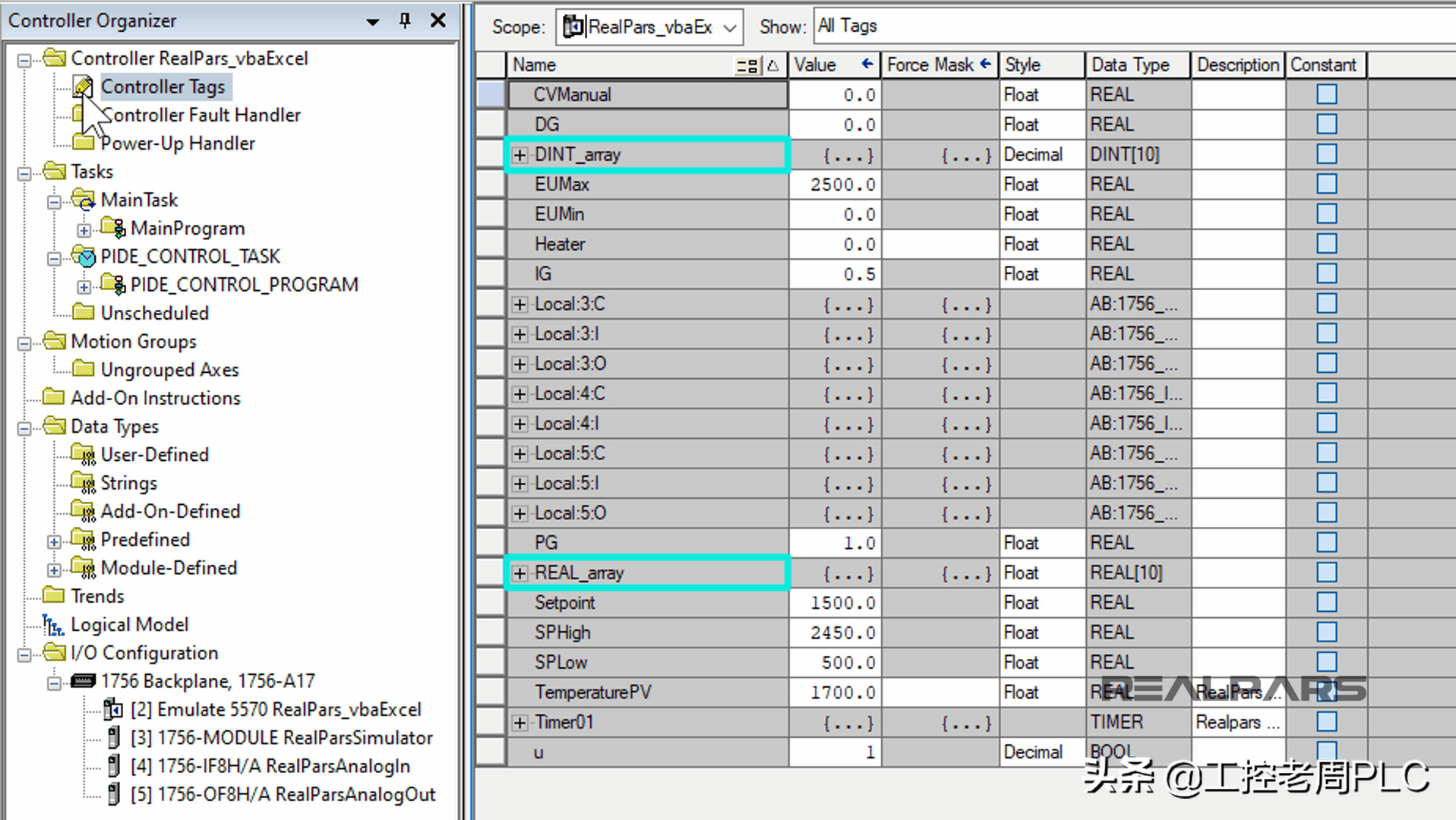Click the name filter icon in Name header

coord(747,65)
